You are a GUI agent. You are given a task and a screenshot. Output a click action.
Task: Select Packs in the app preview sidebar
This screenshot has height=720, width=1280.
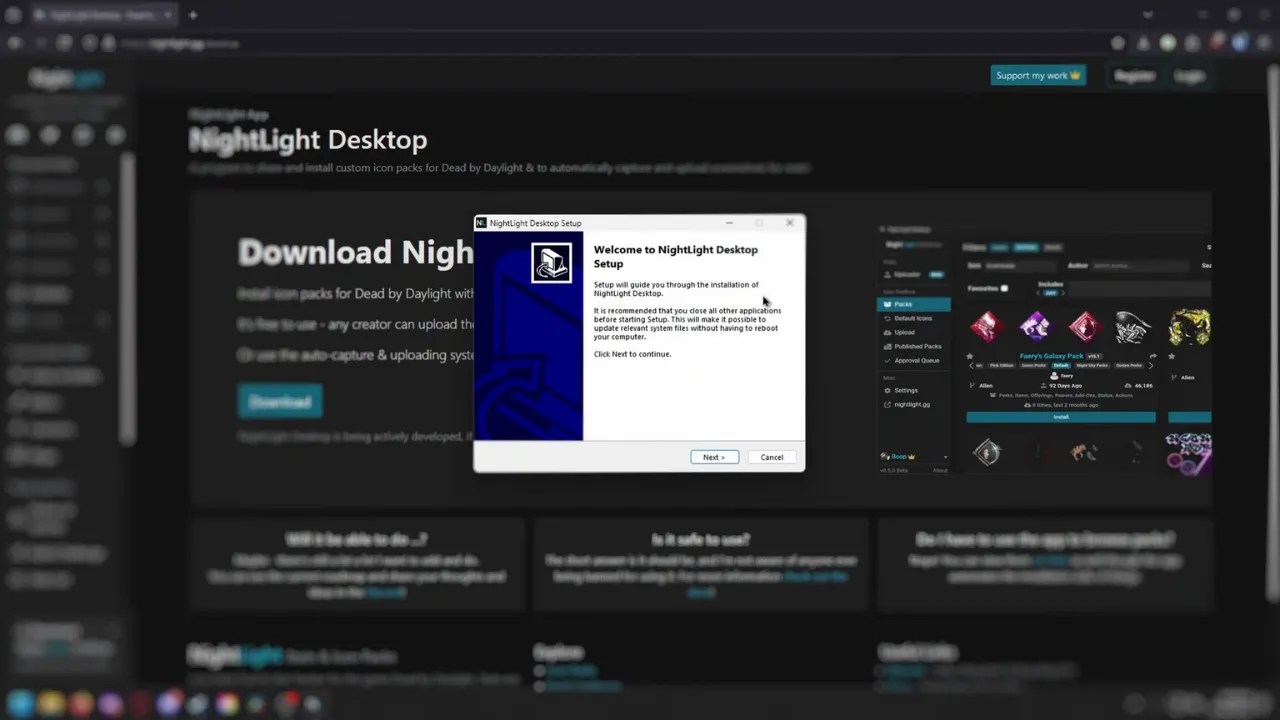(x=914, y=304)
